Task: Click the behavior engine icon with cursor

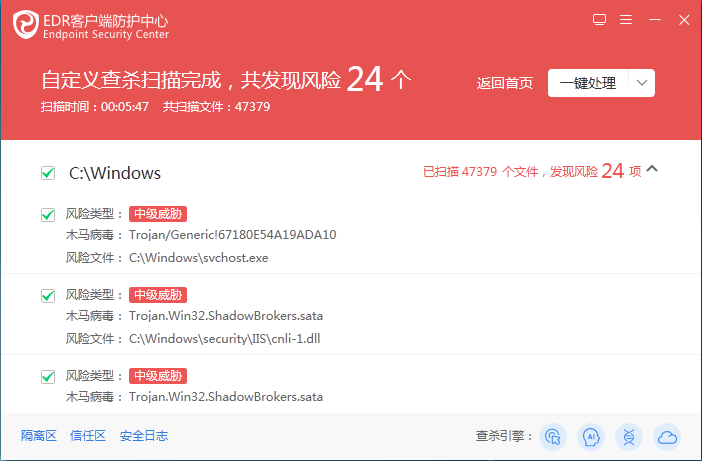Action: point(553,436)
